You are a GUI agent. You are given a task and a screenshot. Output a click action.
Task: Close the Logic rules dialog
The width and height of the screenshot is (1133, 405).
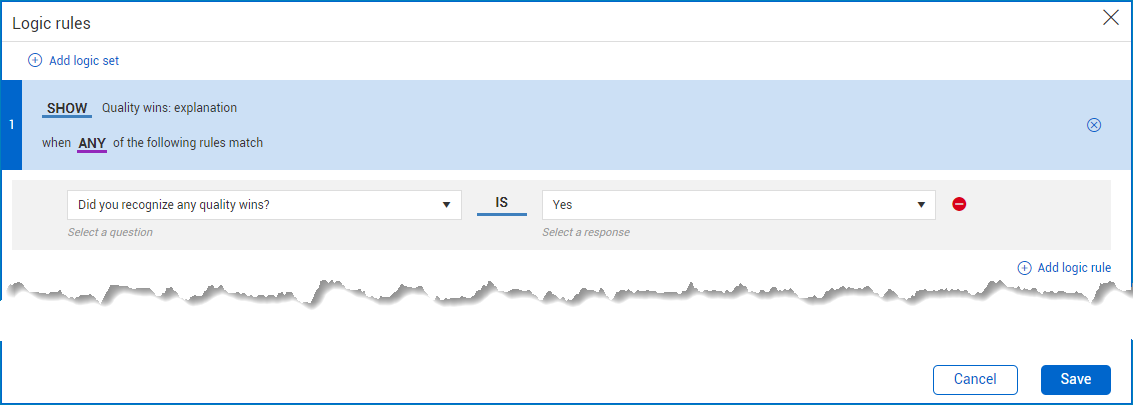tap(1110, 17)
